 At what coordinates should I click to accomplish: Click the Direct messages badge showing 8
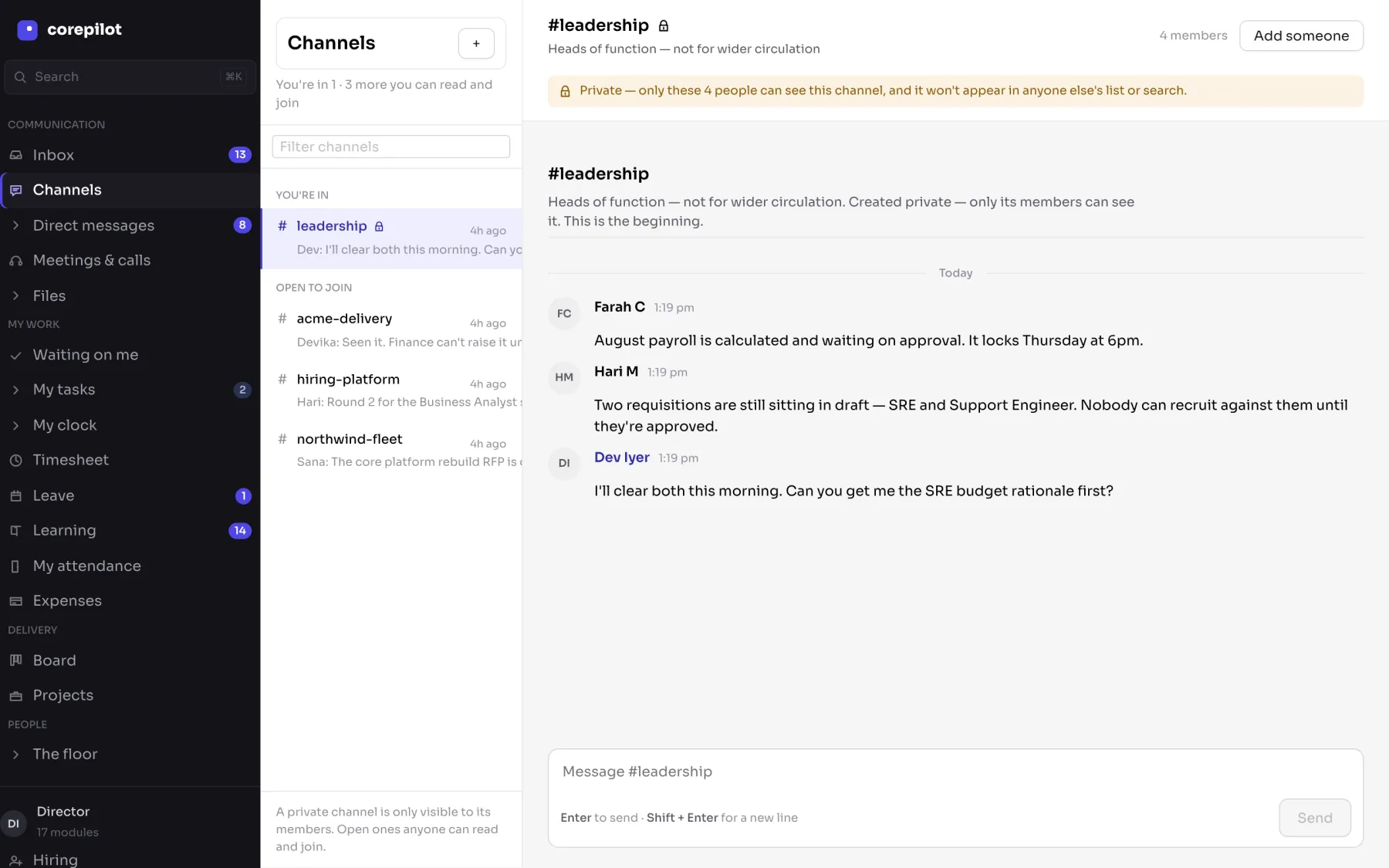[x=242, y=225]
